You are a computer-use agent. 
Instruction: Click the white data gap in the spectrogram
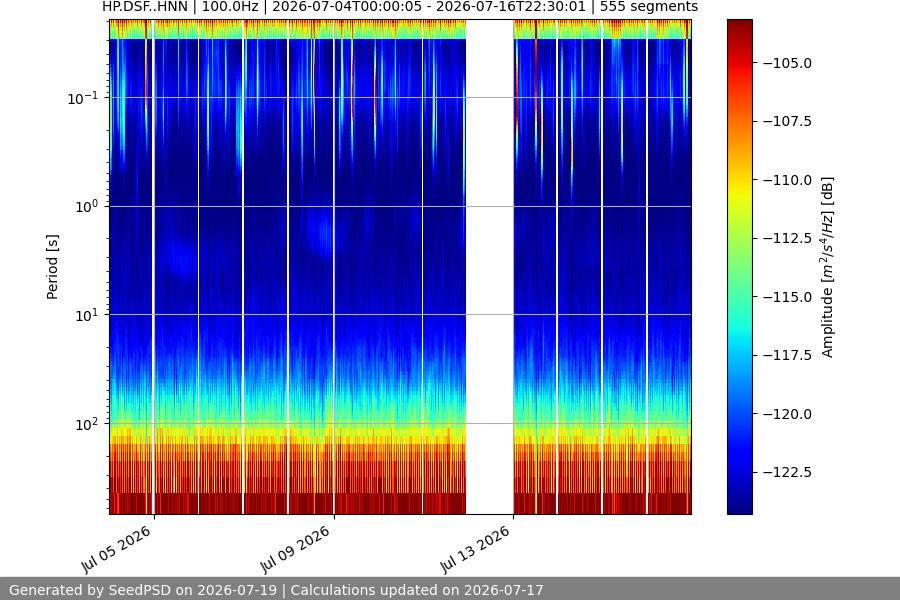[490, 267]
